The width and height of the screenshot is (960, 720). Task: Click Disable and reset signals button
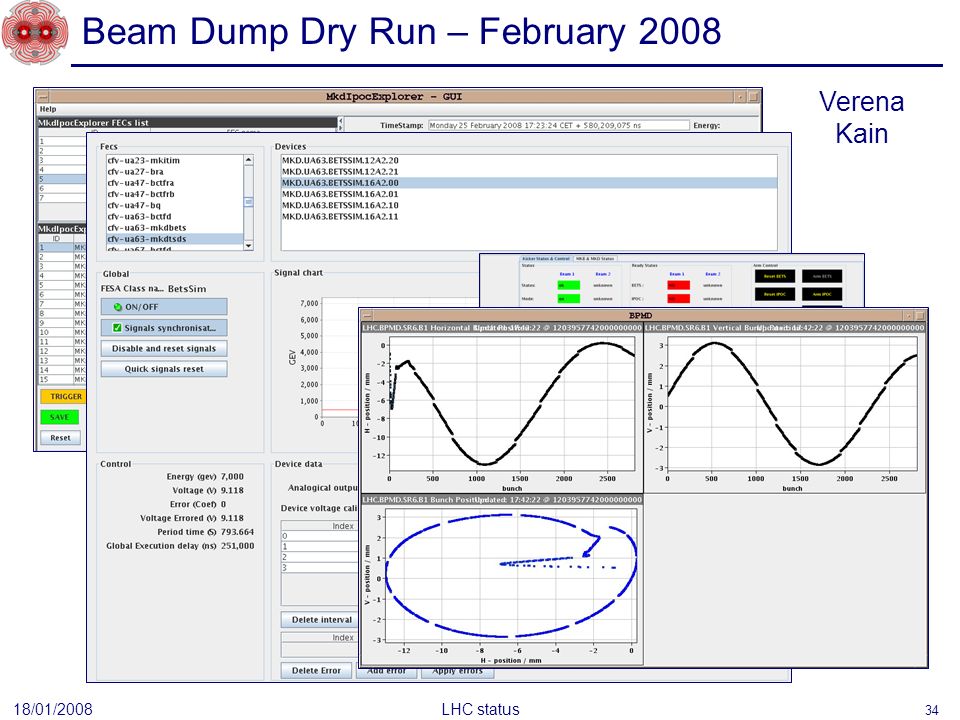point(164,348)
